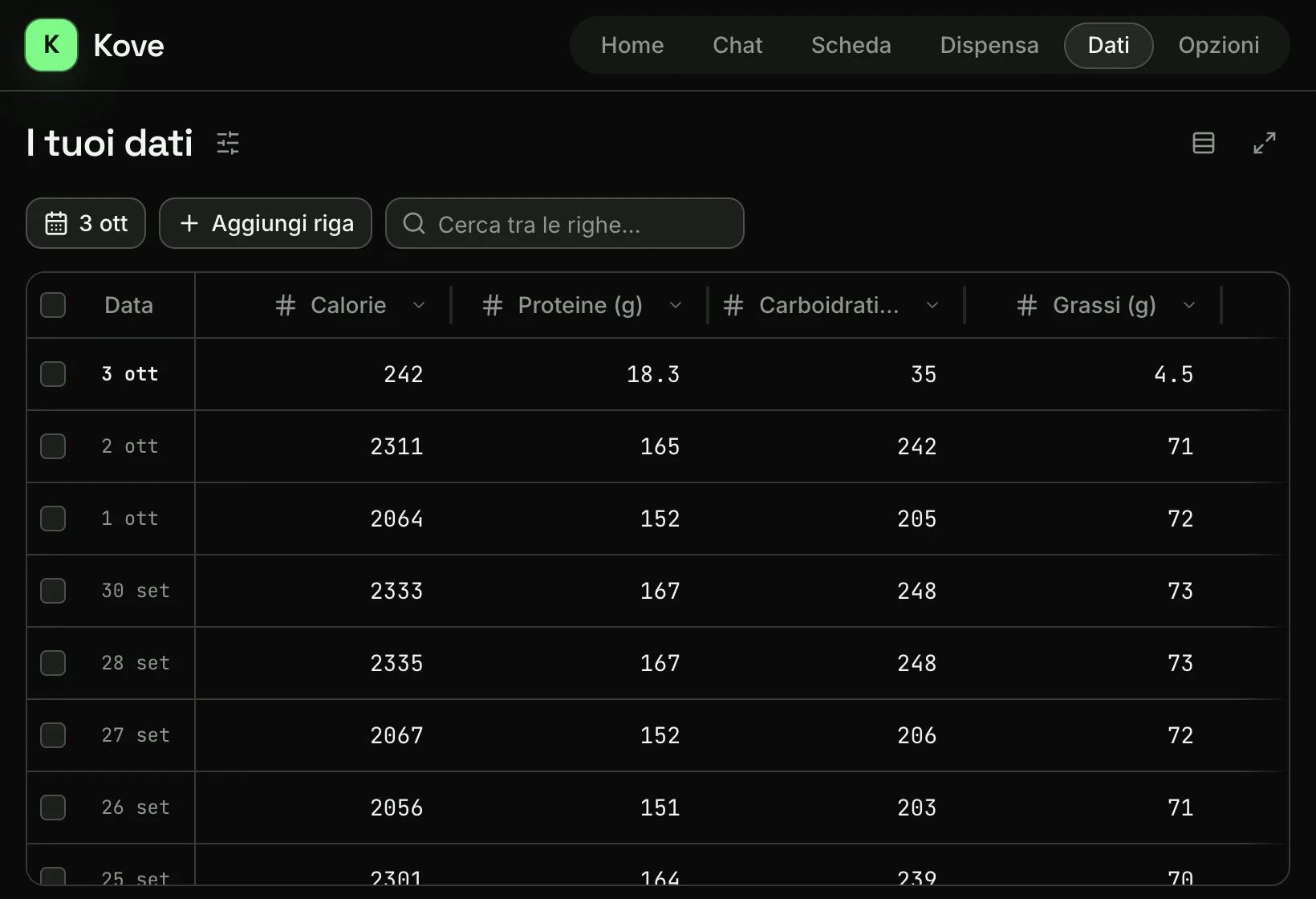The width and height of the screenshot is (1316, 899).
Task: Check the 2 ott row checkbox
Action: pyautogui.click(x=53, y=446)
